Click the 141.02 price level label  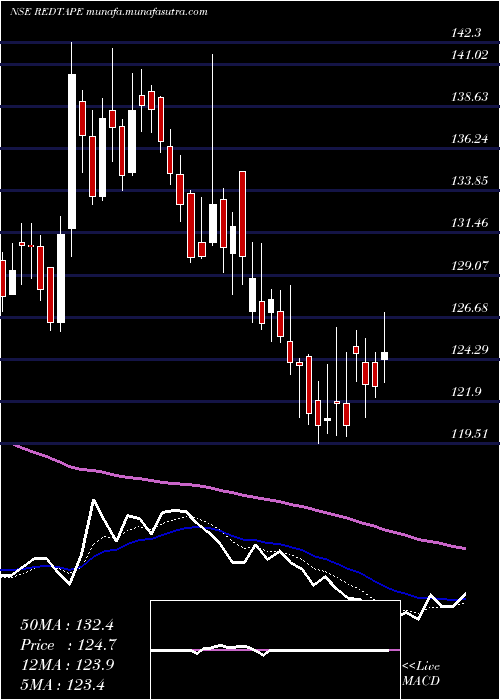tap(472, 55)
